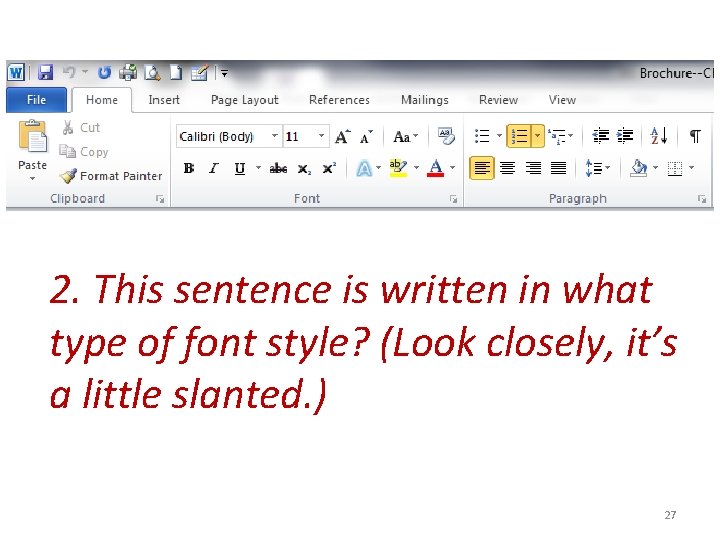The image size is (720, 540).
Task: Open the Clipboard dialog launcher
Action: (x=160, y=199)
